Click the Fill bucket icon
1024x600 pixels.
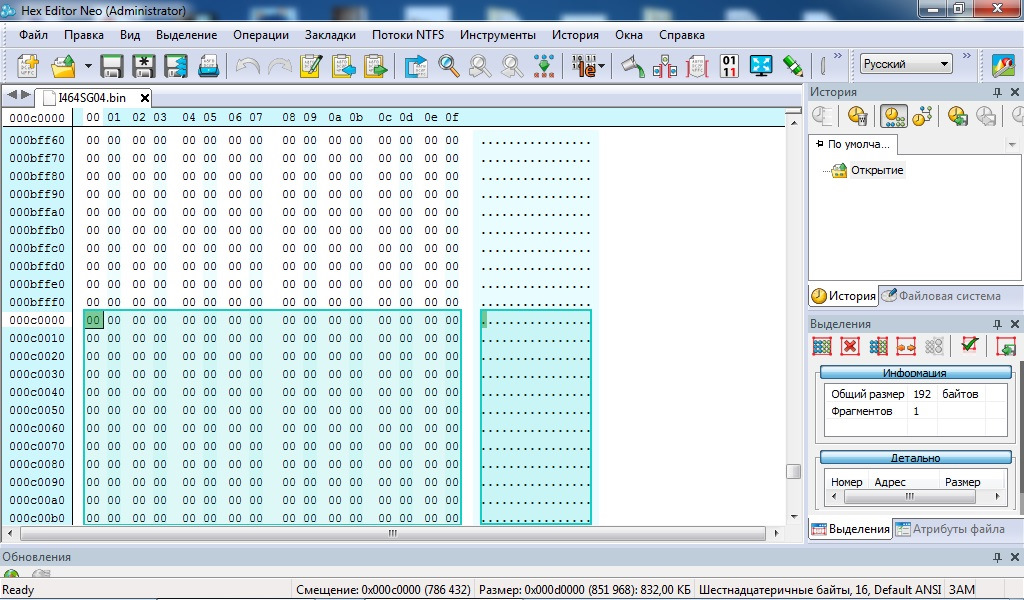(632, 66)
